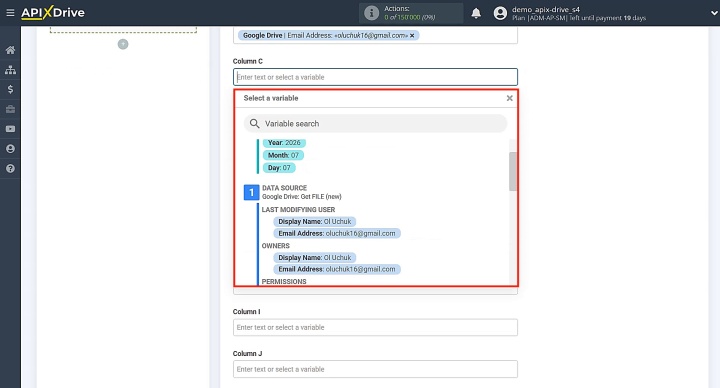Open the billing dollar icon
Screen dimensions: 720x388
point(10,90)
